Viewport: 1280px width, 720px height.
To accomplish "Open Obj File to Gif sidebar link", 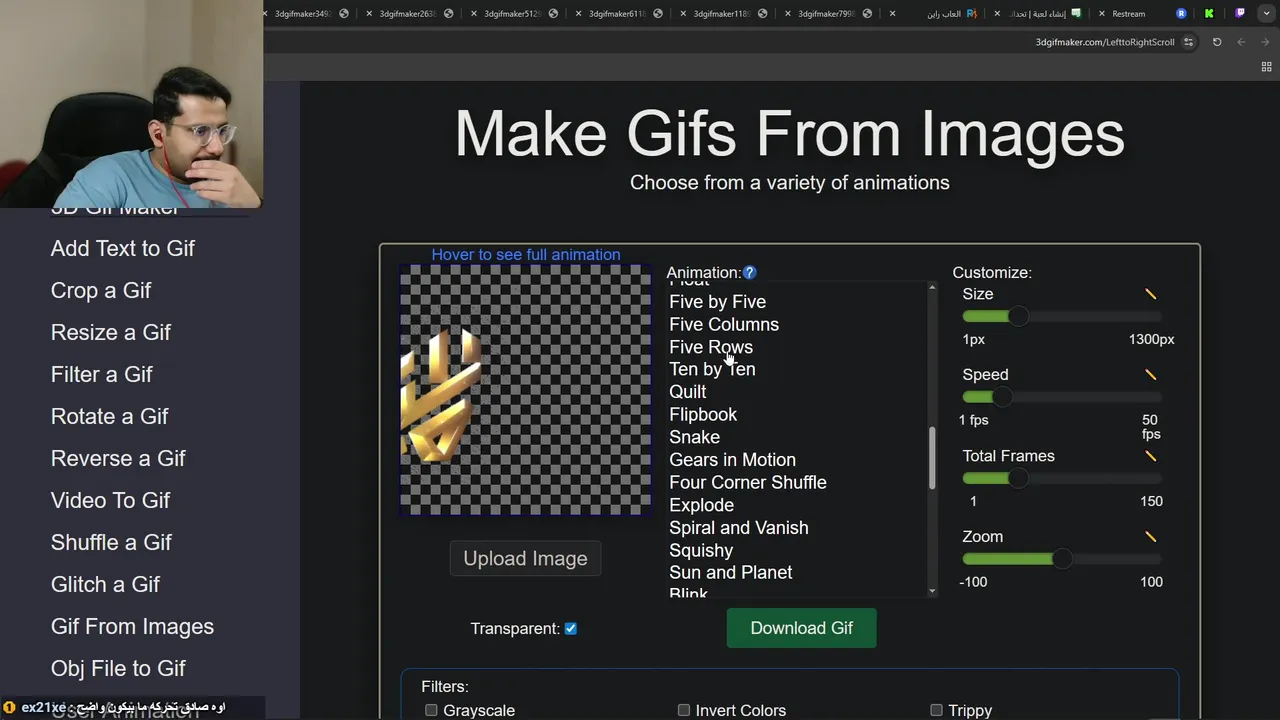I will coord(118,668).
